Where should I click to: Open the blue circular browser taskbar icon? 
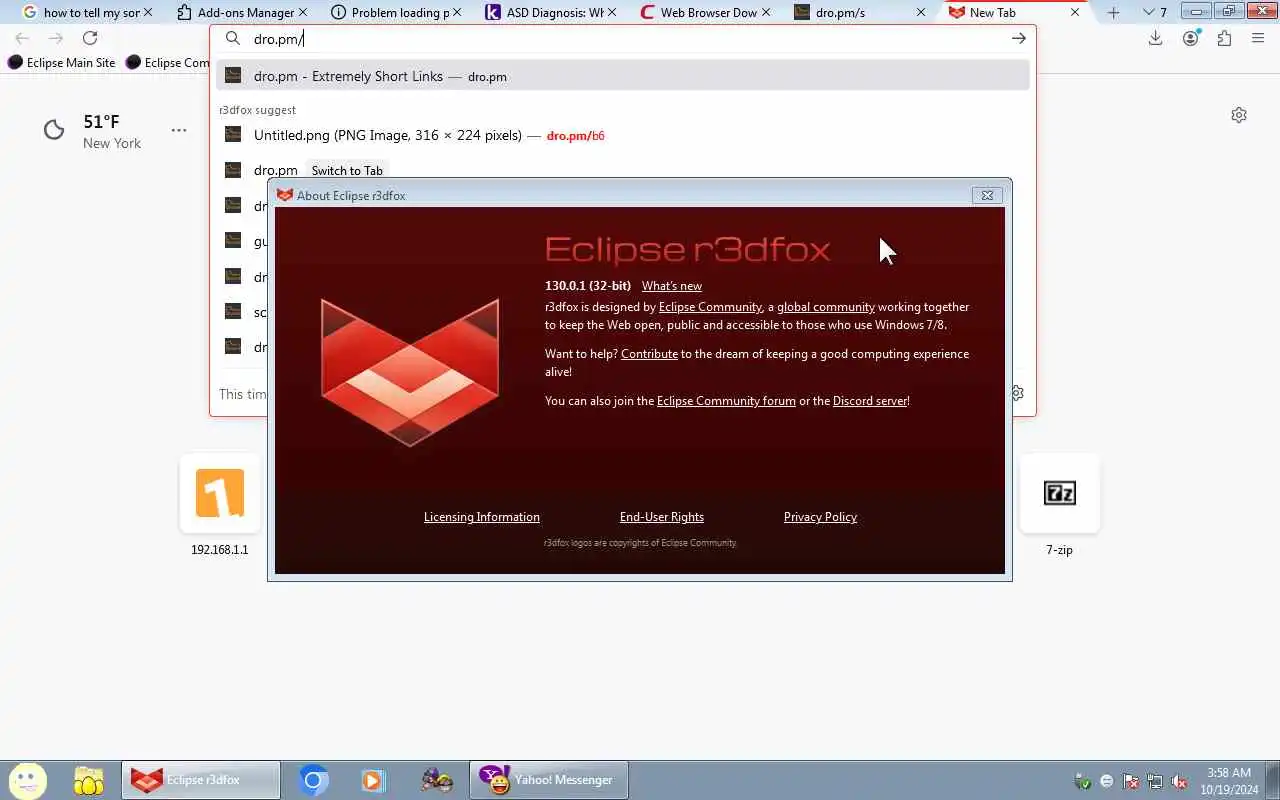tap(314, 780)
